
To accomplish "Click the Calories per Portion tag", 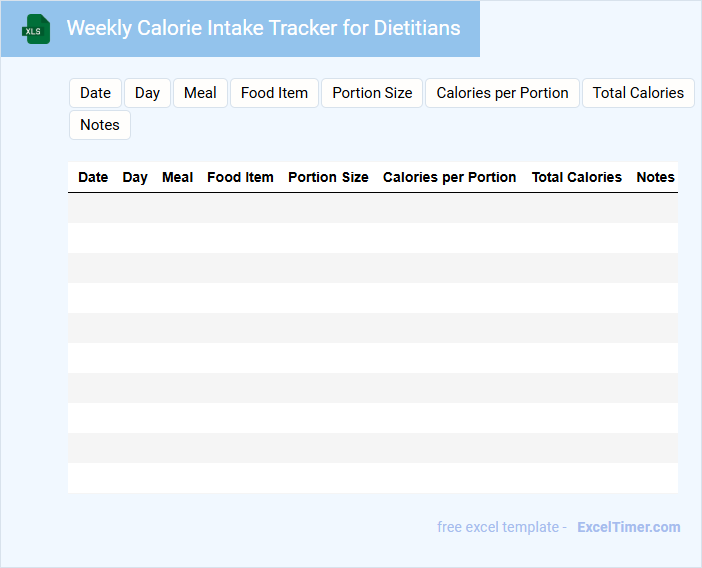I will [x=502, y=93].
